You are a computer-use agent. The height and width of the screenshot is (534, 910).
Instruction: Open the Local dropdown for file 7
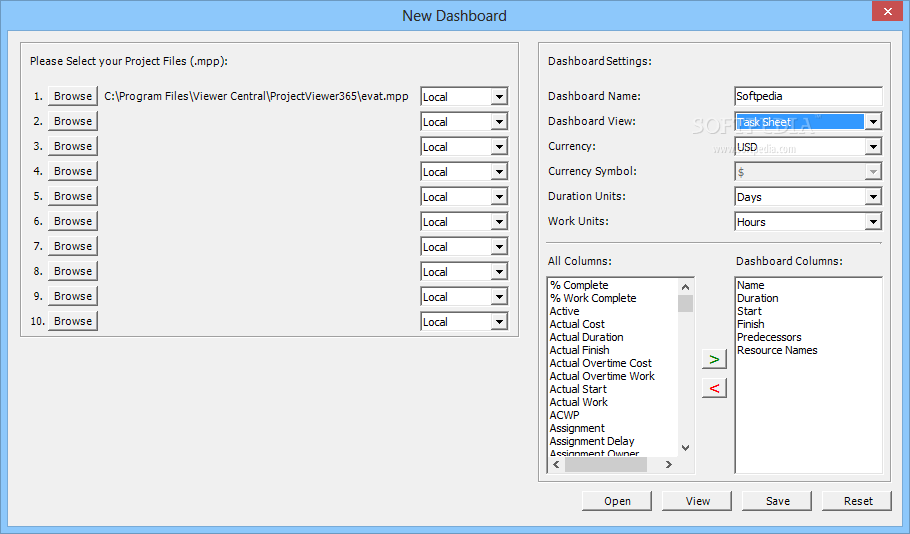point(499,246)
